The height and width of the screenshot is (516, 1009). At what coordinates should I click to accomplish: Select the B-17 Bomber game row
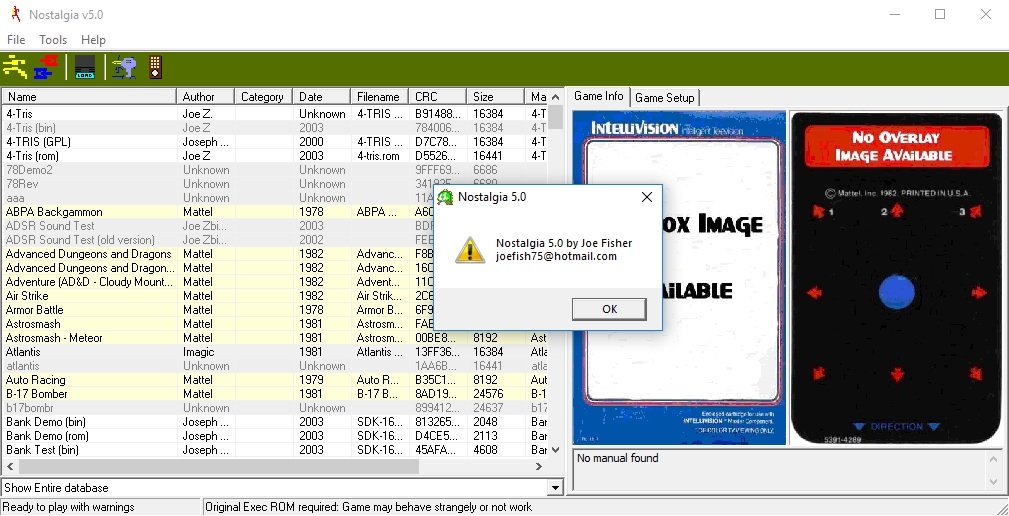pyautogui.click(x=275, y=394)
